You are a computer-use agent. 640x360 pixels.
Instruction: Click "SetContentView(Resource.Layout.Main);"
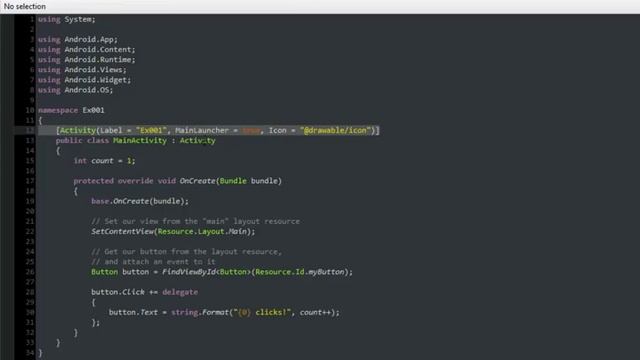(173, 231)
